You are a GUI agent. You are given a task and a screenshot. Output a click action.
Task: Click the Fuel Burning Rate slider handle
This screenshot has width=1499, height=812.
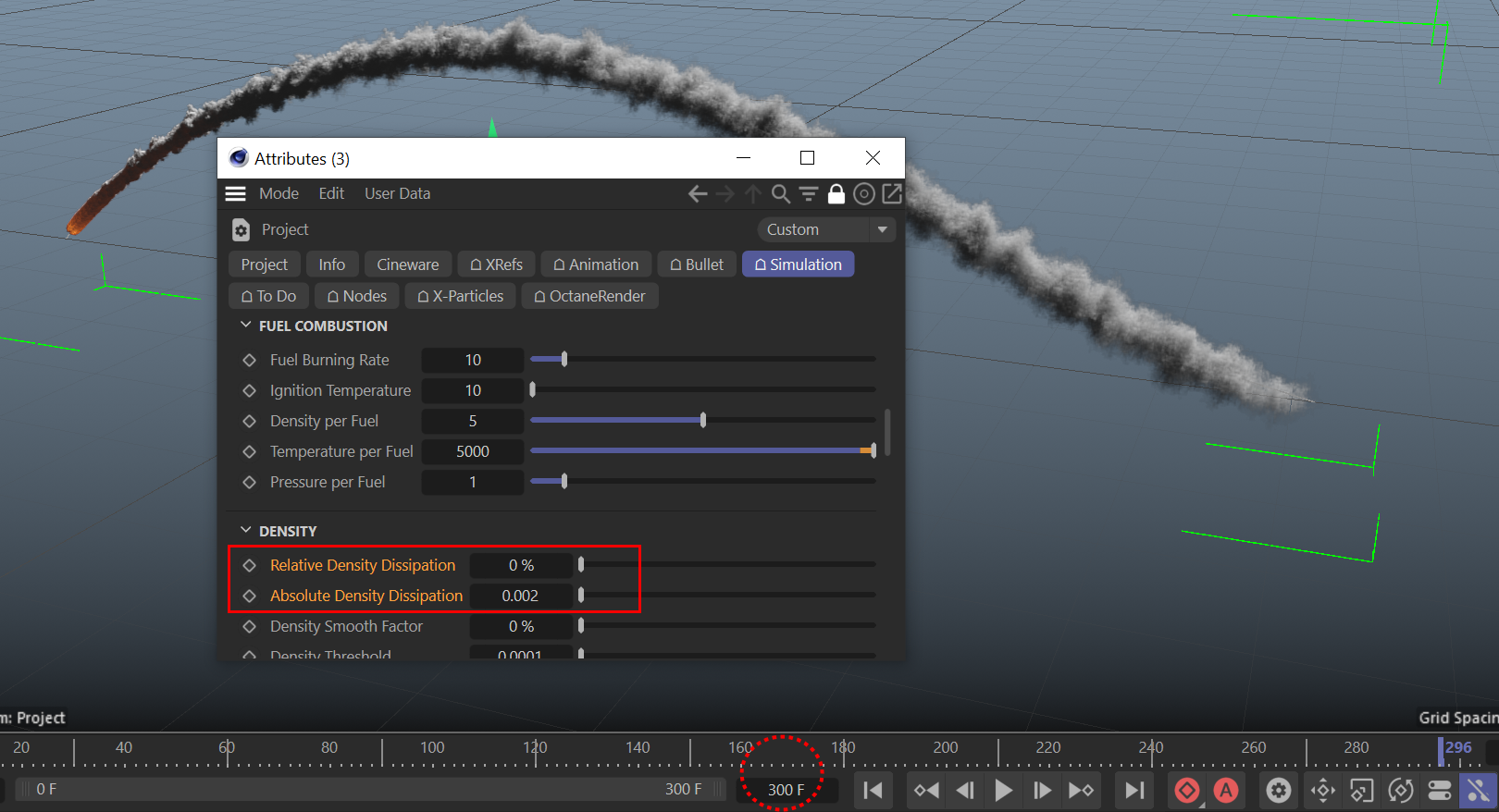(x=564, y=360)
